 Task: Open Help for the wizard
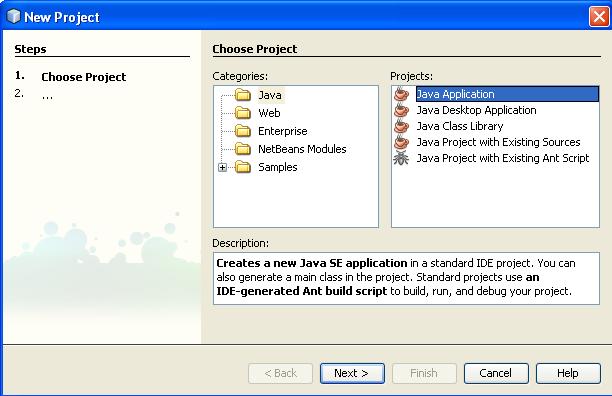pyautogui.click(x=568, y=373)
